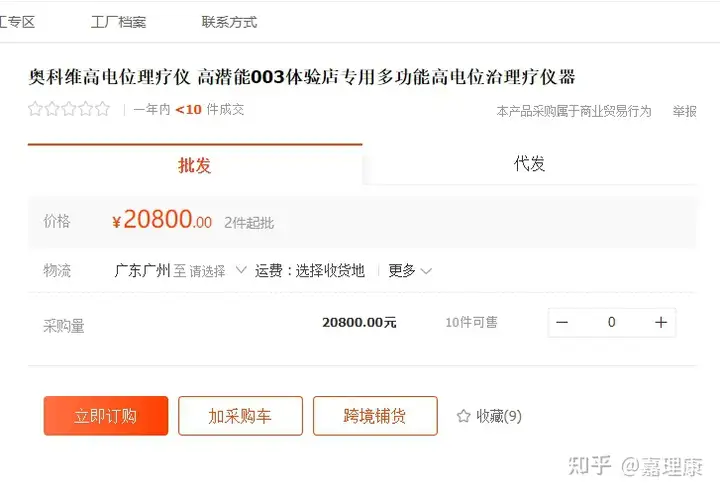Switch to the 代发 tab

tap(529, 163)
